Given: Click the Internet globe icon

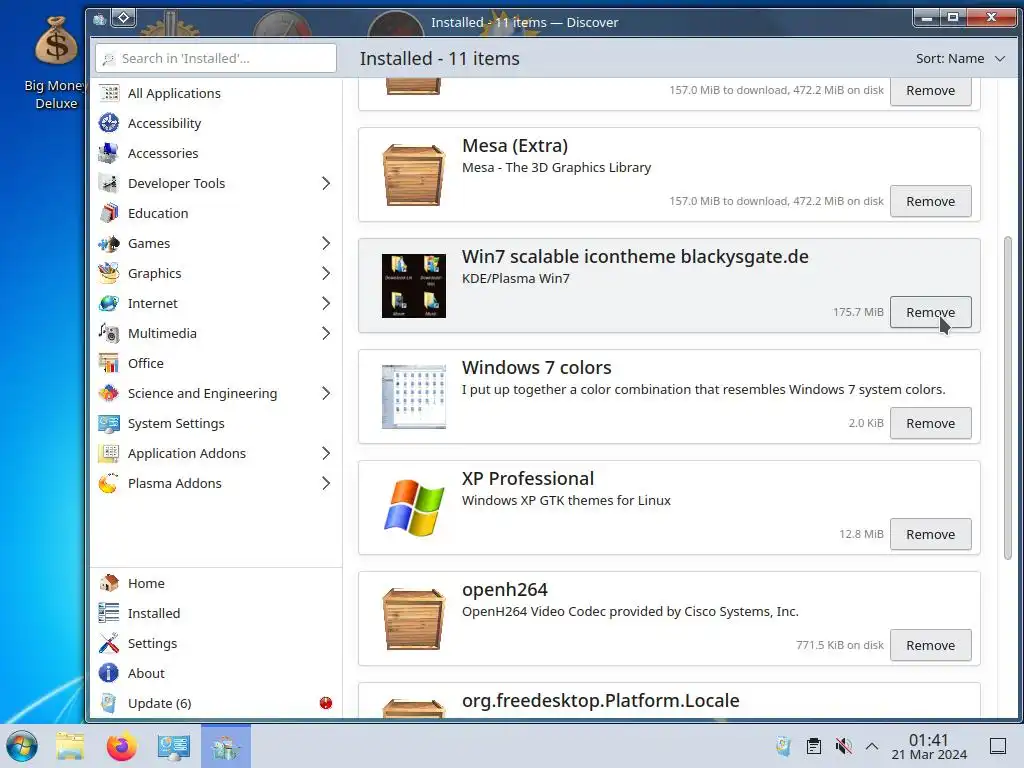Looking at the screenshot, I should point(109,304).
